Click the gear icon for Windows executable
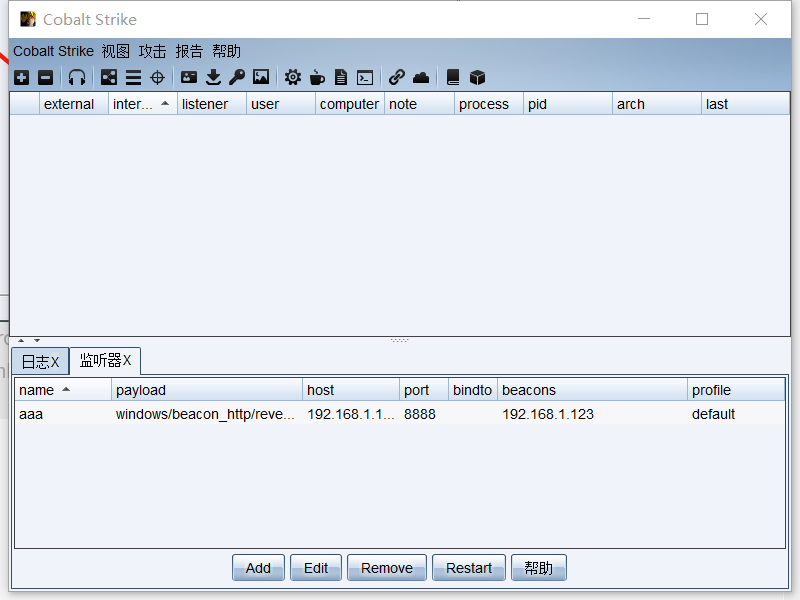800x600 pixels. (x=293, y=78)
